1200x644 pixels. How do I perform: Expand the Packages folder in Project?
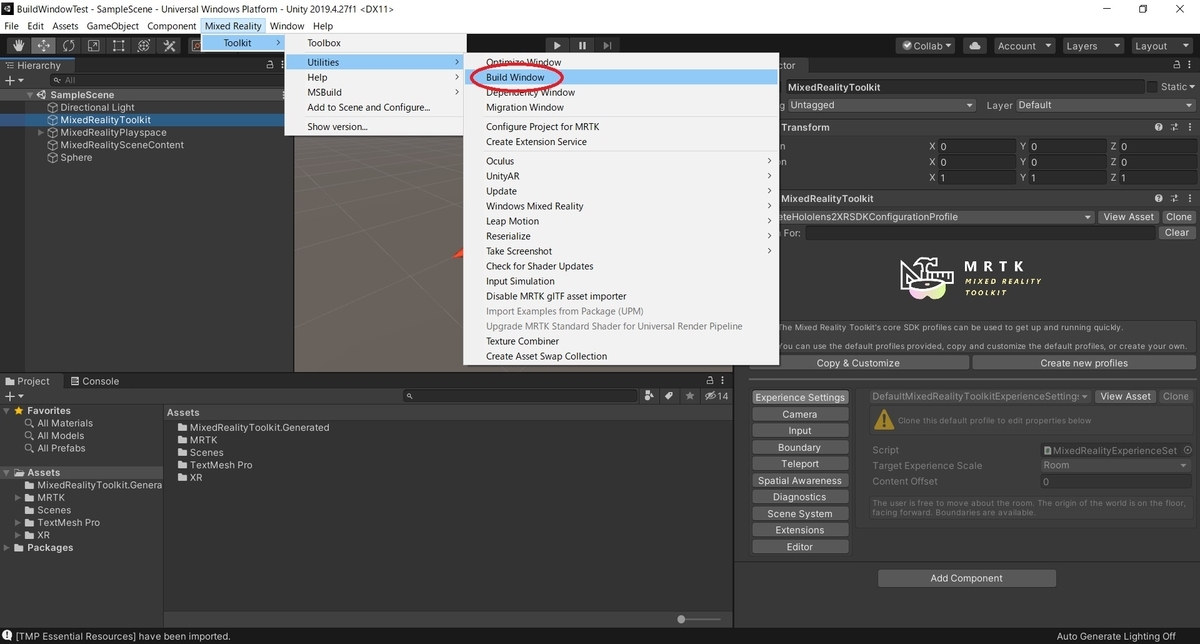click(6, 547)
